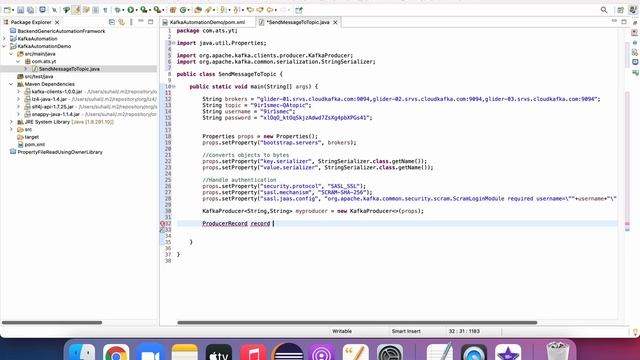
Task: Click the New Java Class icon
Action: click(183, 10)
